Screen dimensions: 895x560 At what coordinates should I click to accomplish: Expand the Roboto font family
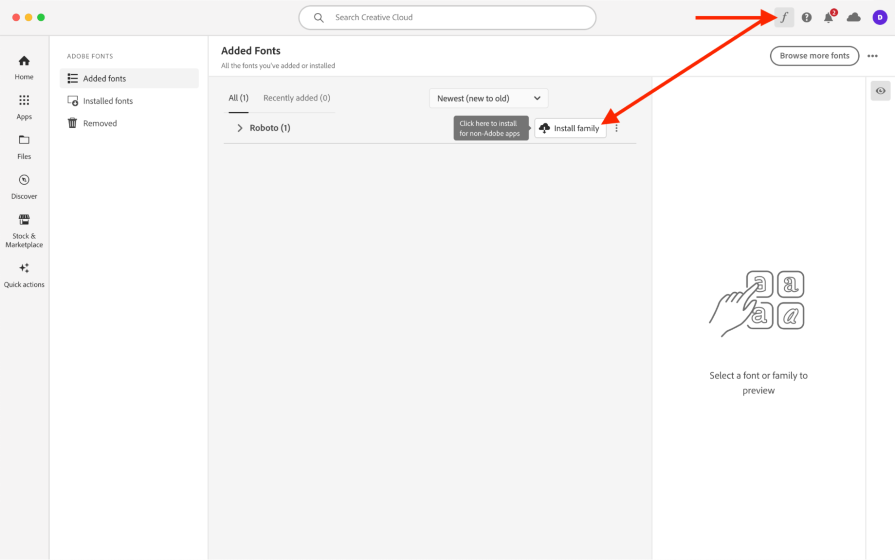point(240,128)
